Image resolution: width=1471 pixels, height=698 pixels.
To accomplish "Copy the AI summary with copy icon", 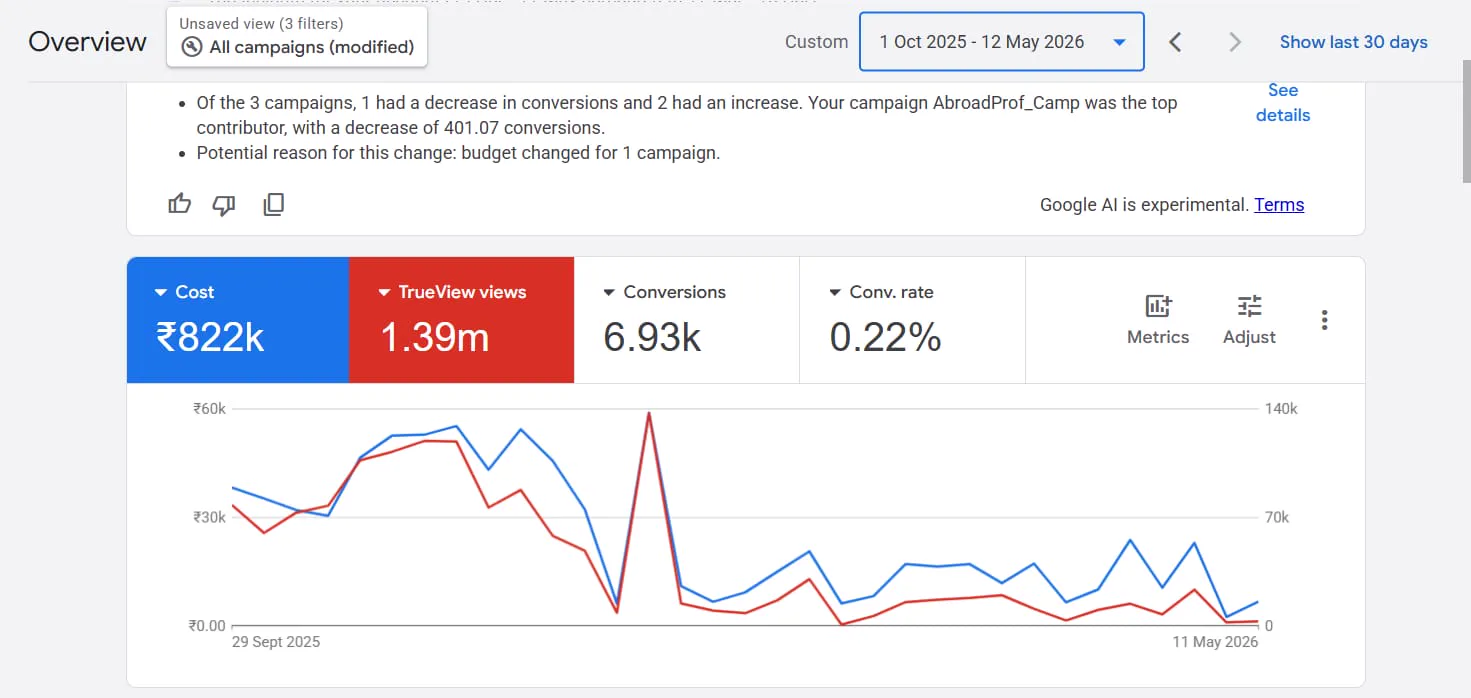I will click(273, 205).
